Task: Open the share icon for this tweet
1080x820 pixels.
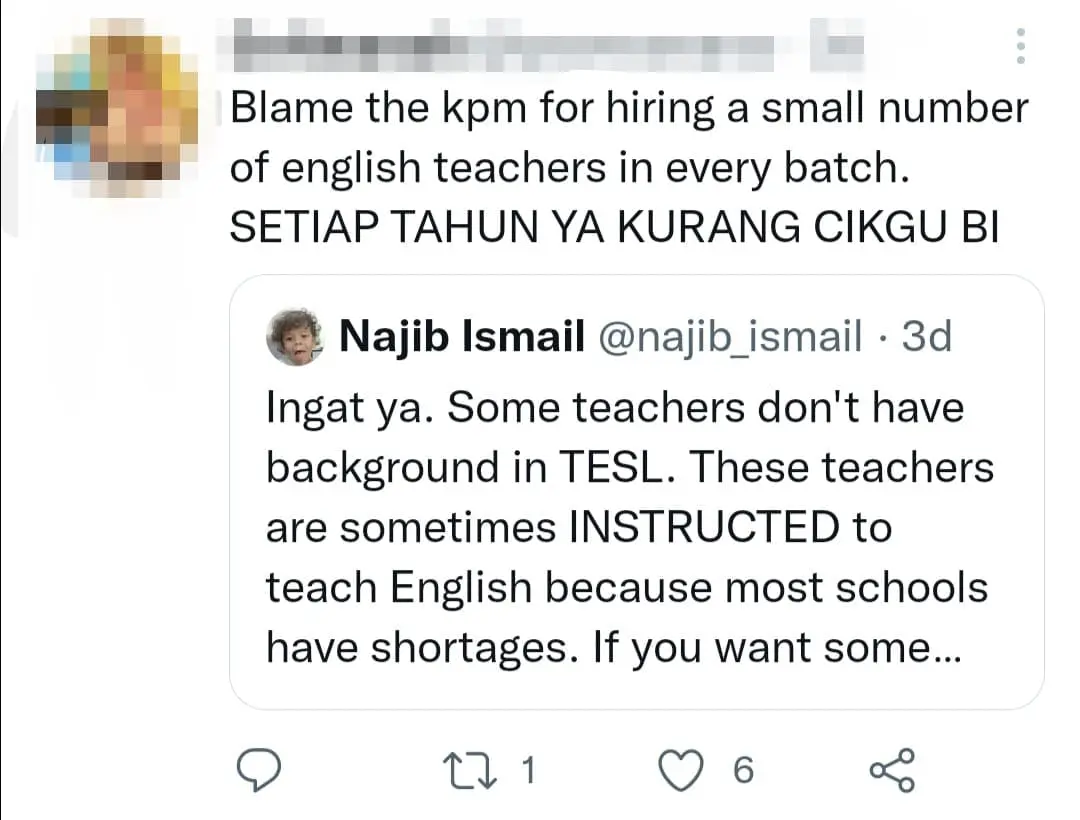Action: click(892, 771)
